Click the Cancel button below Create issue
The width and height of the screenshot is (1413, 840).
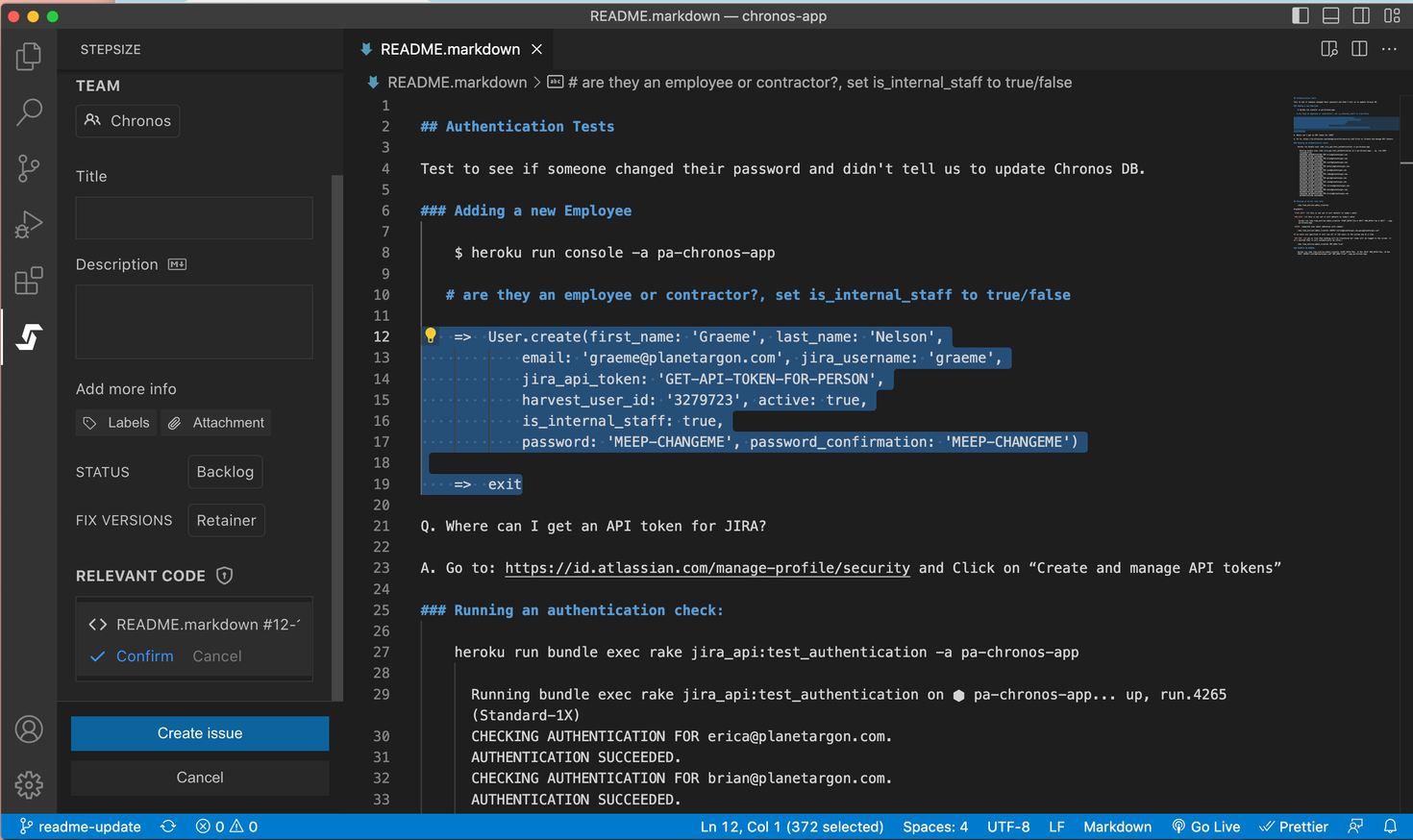200,778
